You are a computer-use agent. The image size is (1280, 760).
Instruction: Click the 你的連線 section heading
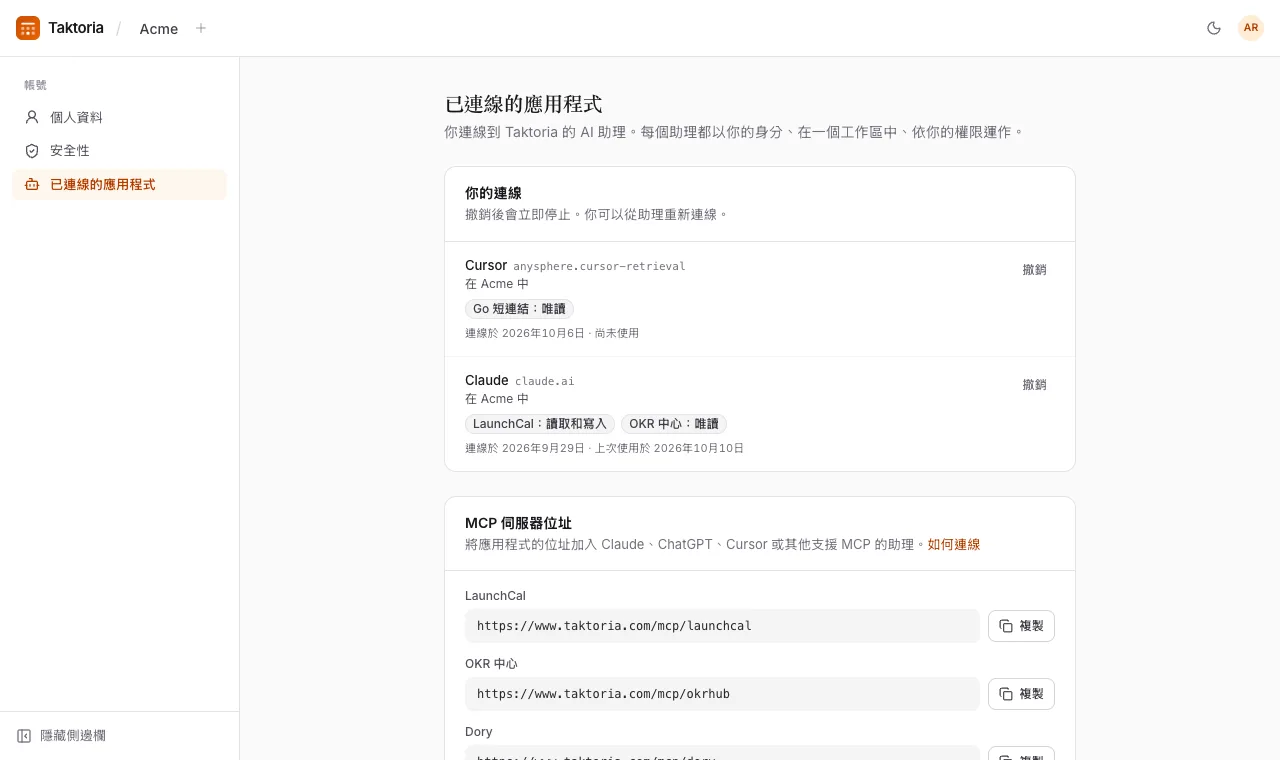(x=493, y=193)
